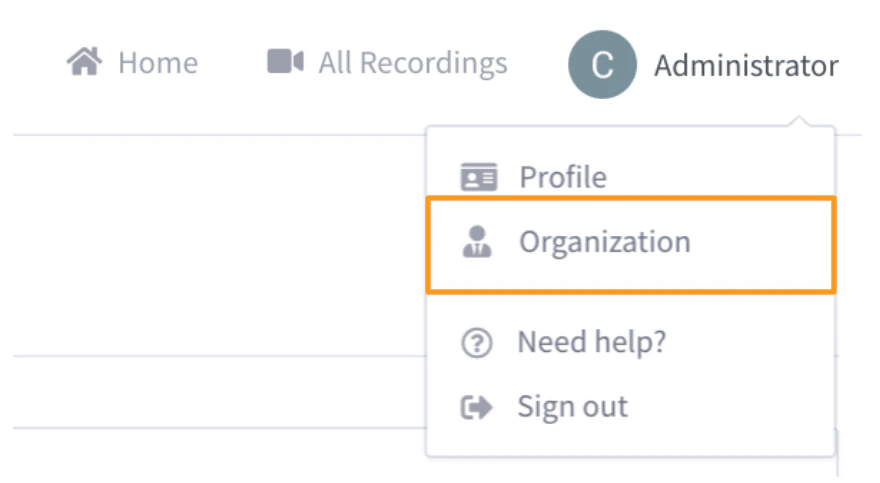
Task: Click the round C avatar icon
Action: click(602, 65)
